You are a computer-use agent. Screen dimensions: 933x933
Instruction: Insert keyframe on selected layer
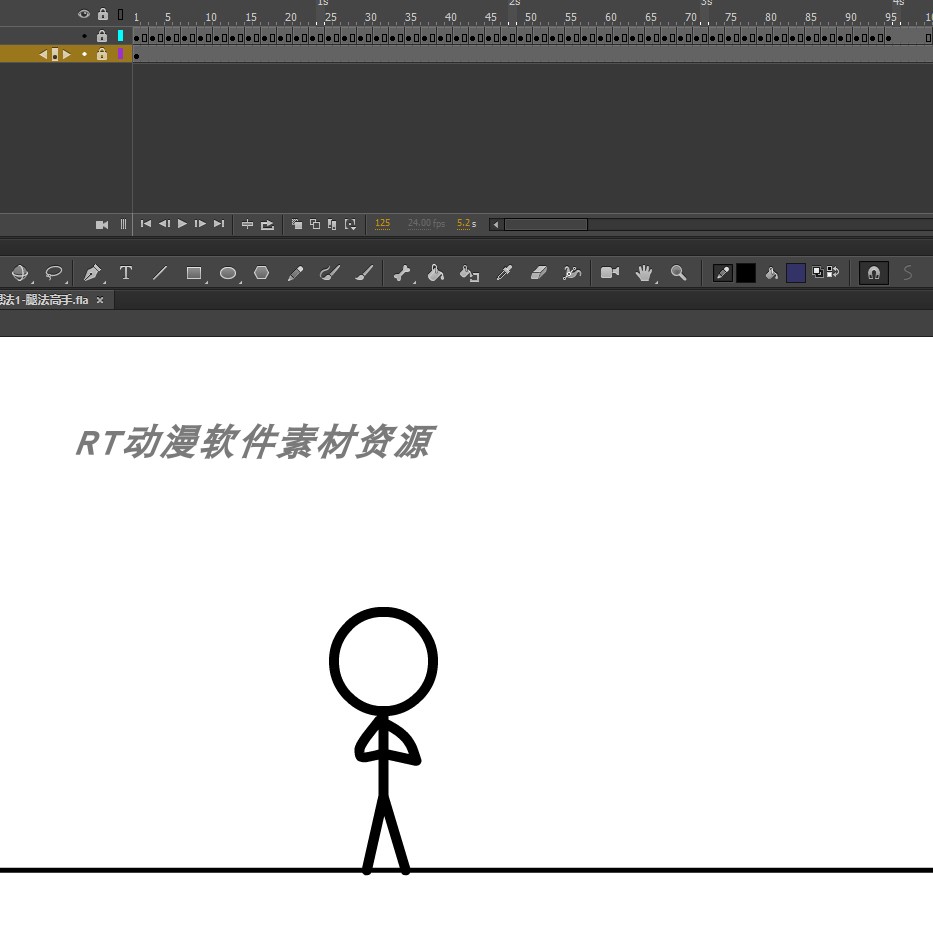click(55, 55)
